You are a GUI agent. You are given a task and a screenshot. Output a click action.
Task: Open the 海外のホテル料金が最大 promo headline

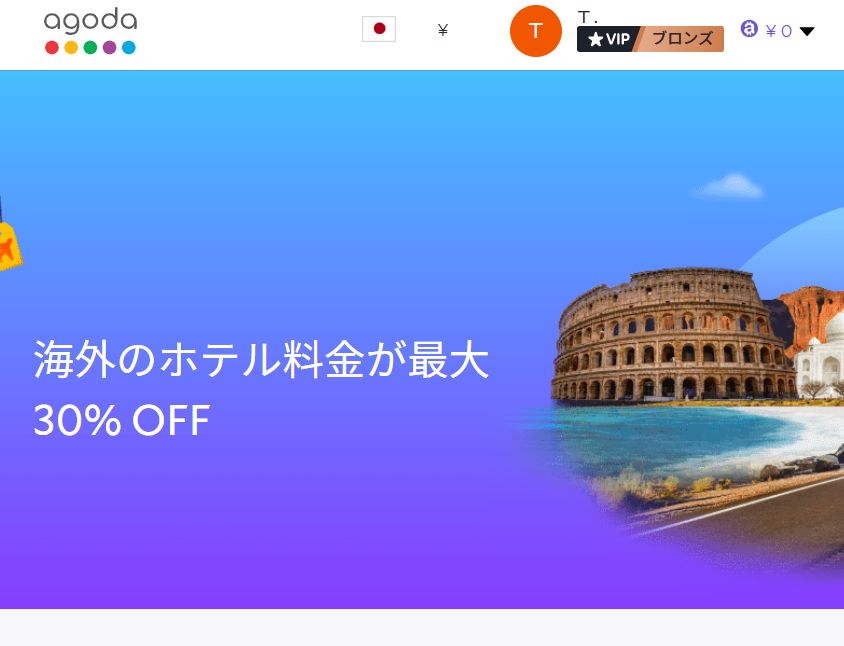tap(262, 359)
